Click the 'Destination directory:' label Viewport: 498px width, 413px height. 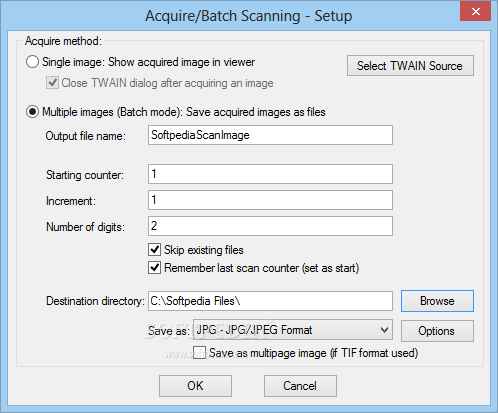click(95, 301)
